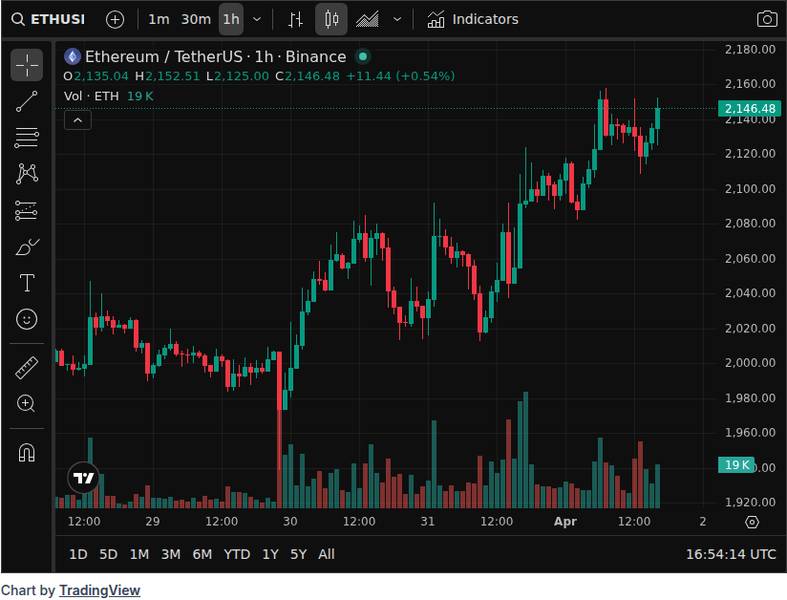Click the 2,180.00 price scale label

click(x=750, y=49)
